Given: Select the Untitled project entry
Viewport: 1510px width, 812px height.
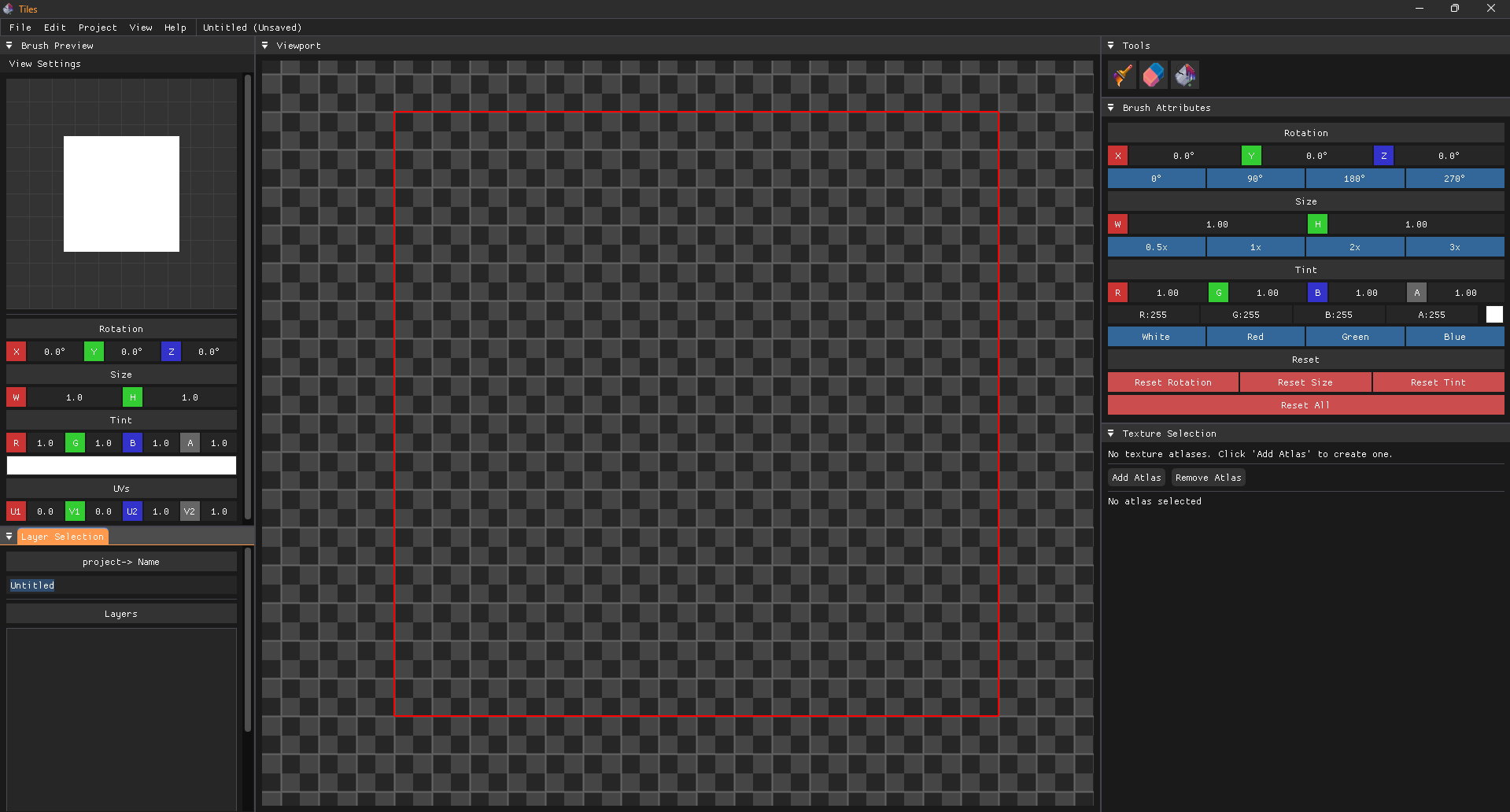Looking at the screenshot, I should 32,585.
